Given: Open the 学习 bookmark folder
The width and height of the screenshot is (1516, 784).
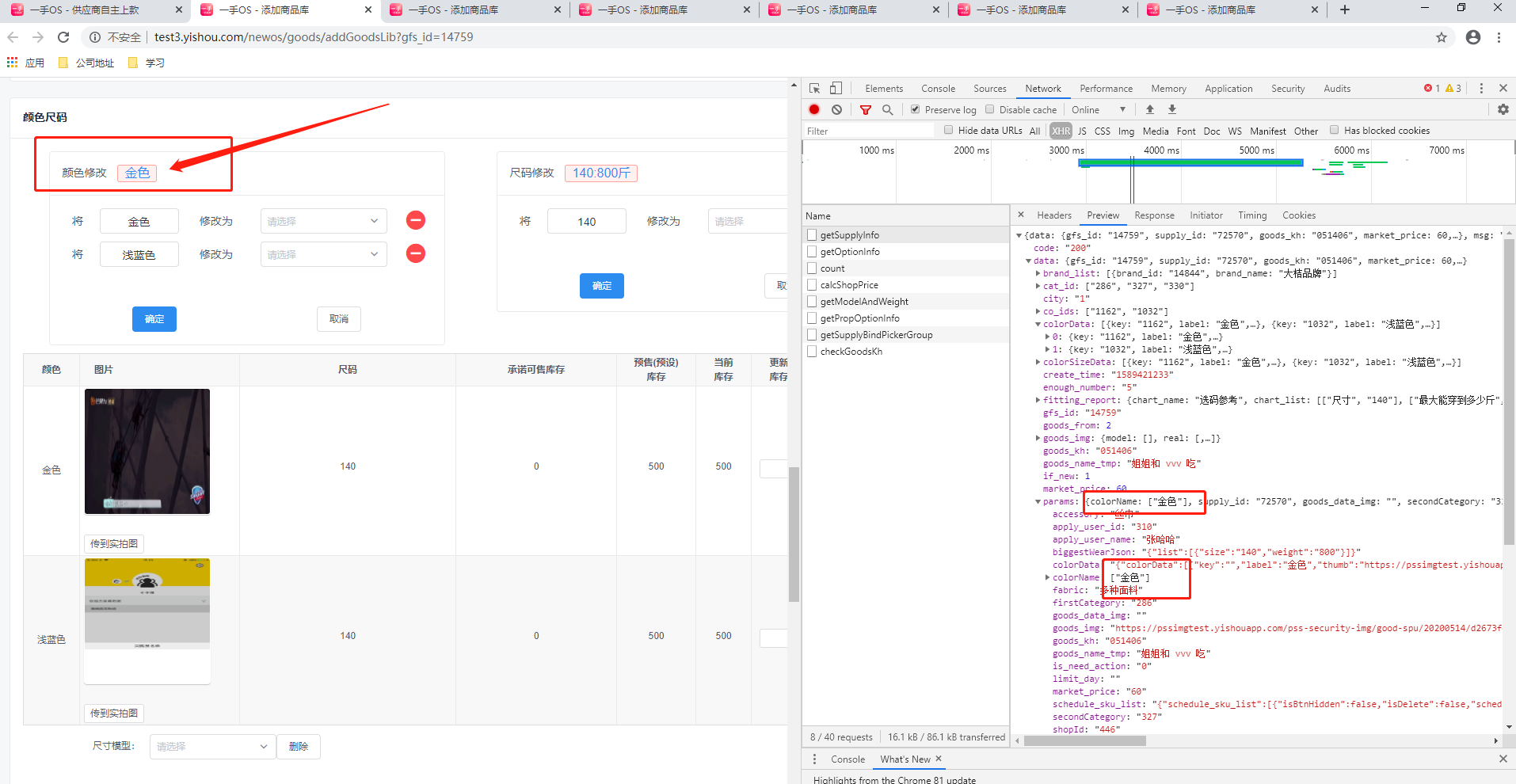Looking at the screenshot, I should (147, 63).
